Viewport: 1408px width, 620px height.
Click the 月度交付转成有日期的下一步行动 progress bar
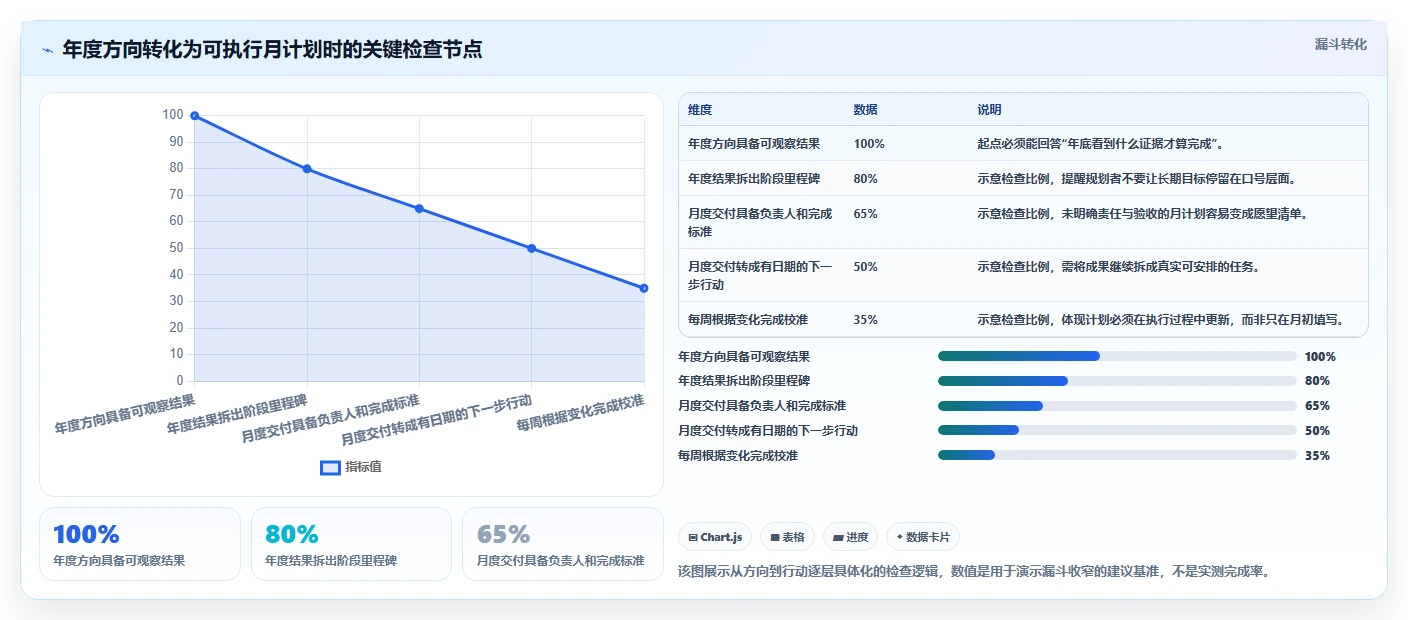point(1117,431)
